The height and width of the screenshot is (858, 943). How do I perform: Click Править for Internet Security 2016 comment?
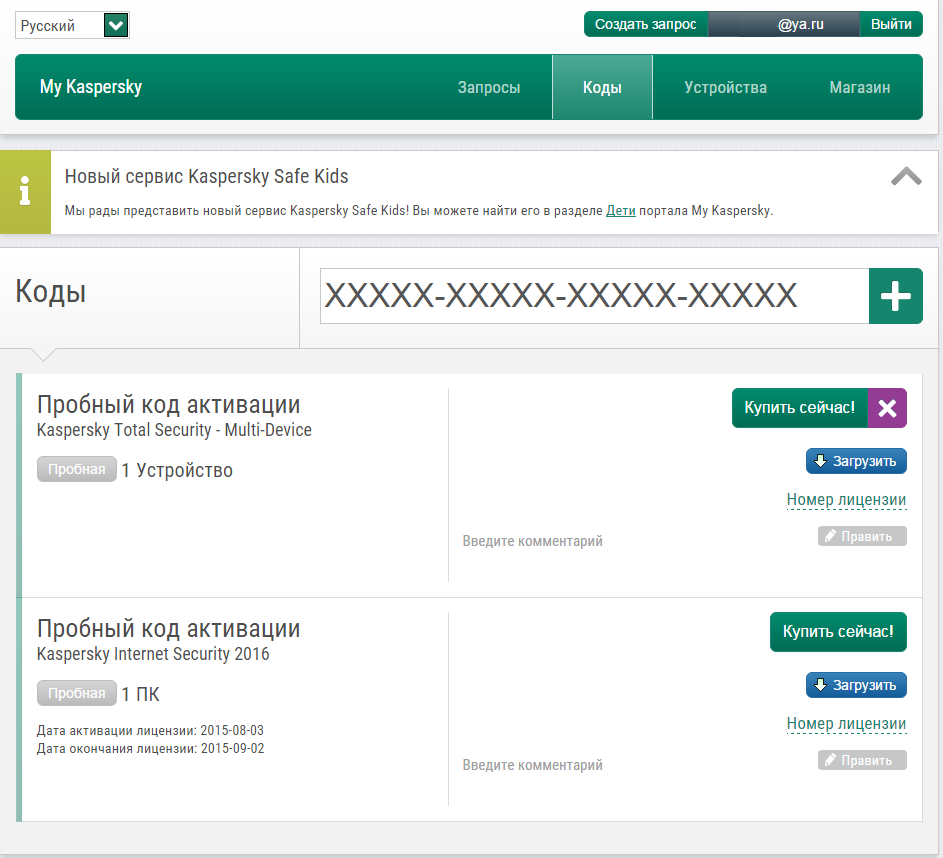tap(862, 761)
